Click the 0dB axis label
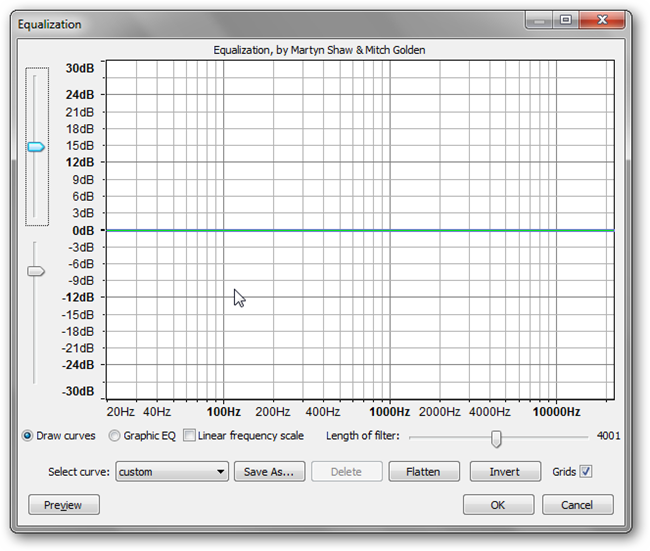 click(83, 230)
